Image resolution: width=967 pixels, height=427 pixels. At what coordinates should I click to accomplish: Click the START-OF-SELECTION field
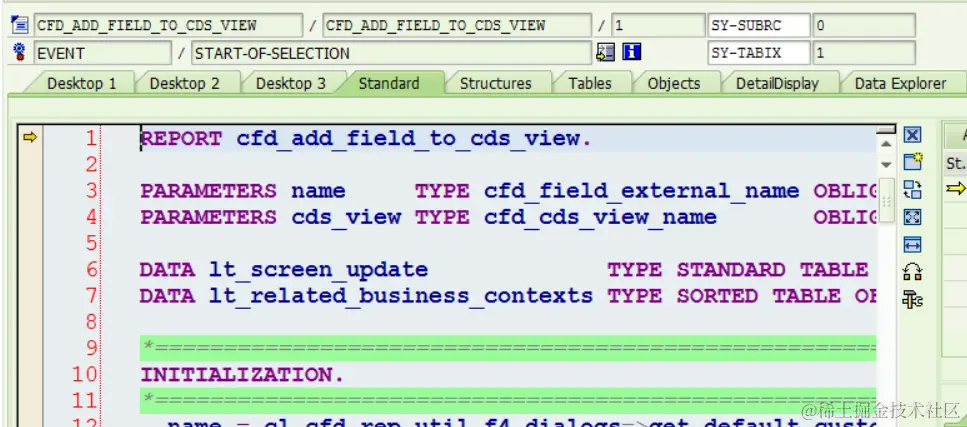point(392,53)
